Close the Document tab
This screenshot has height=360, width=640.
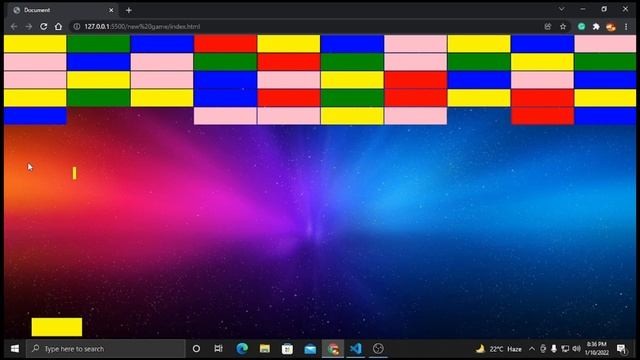[x=111, y=10]
